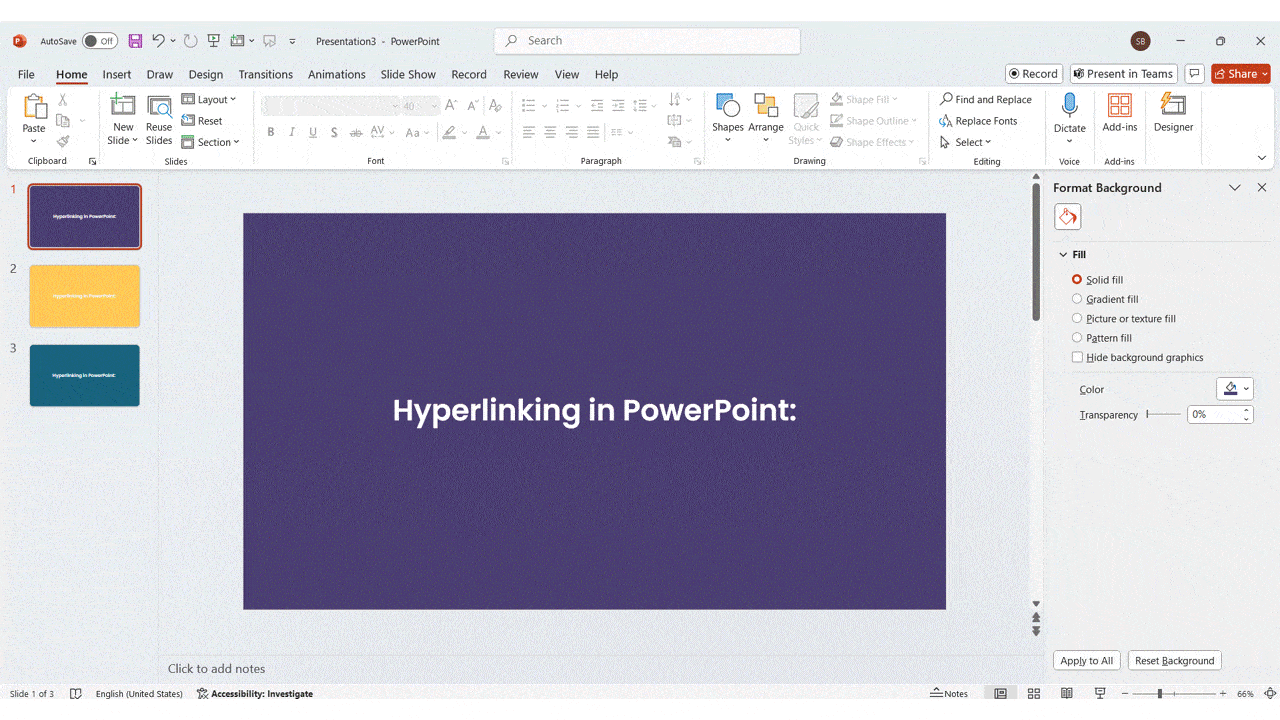The height and width of the screenshot is (720, 1280).
Task: Open the Layout dropdown
Action: click(209, 99)
